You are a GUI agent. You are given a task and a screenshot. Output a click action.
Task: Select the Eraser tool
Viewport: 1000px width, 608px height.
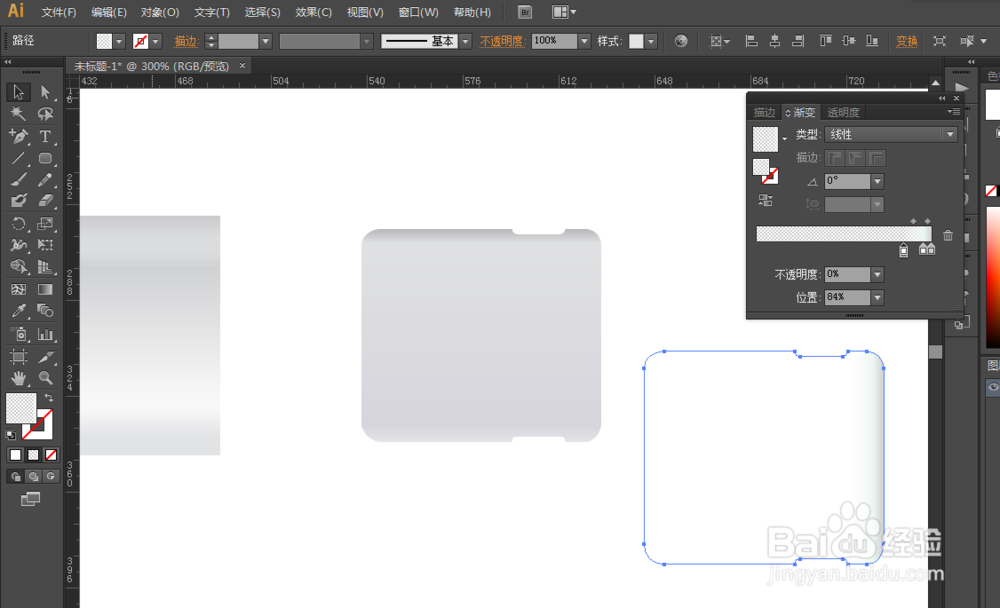(x=45, y=201)
